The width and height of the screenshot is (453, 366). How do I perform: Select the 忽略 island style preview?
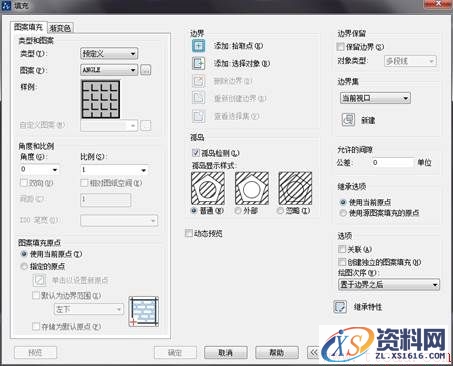click(295, 188)
